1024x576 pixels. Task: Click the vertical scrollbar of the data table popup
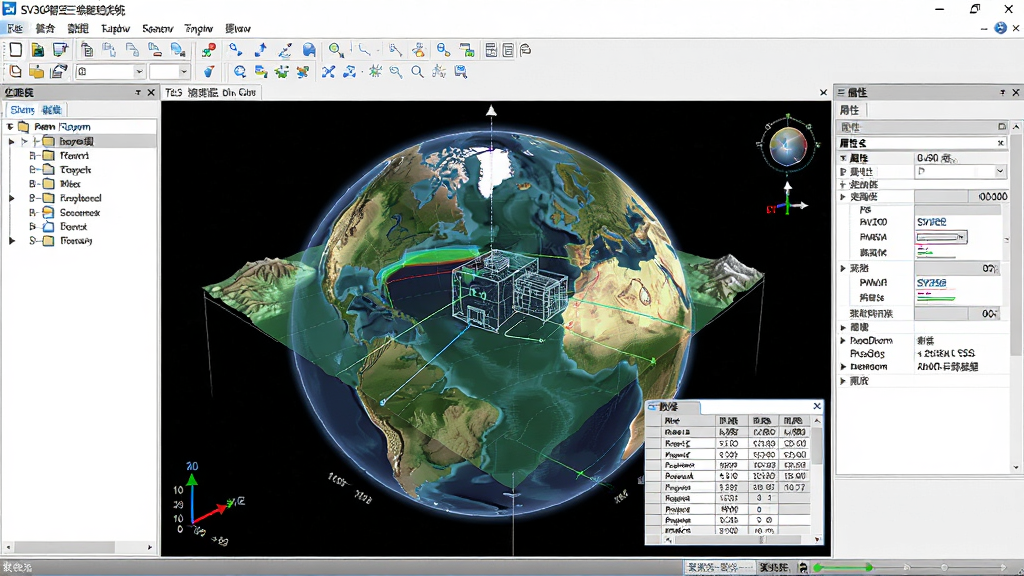click(817, 476)
